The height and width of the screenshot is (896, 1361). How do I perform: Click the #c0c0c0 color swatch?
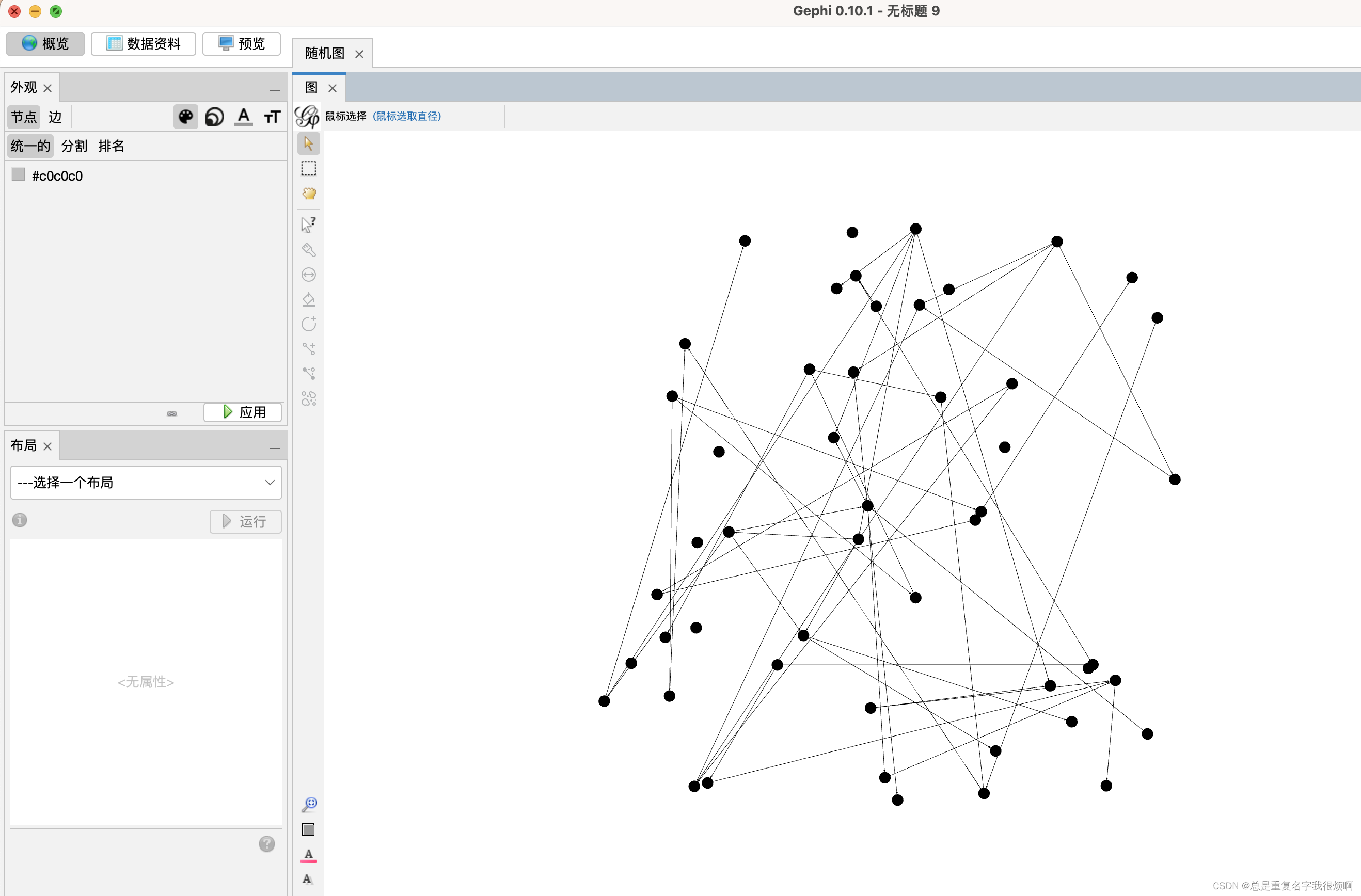point(18,175)
